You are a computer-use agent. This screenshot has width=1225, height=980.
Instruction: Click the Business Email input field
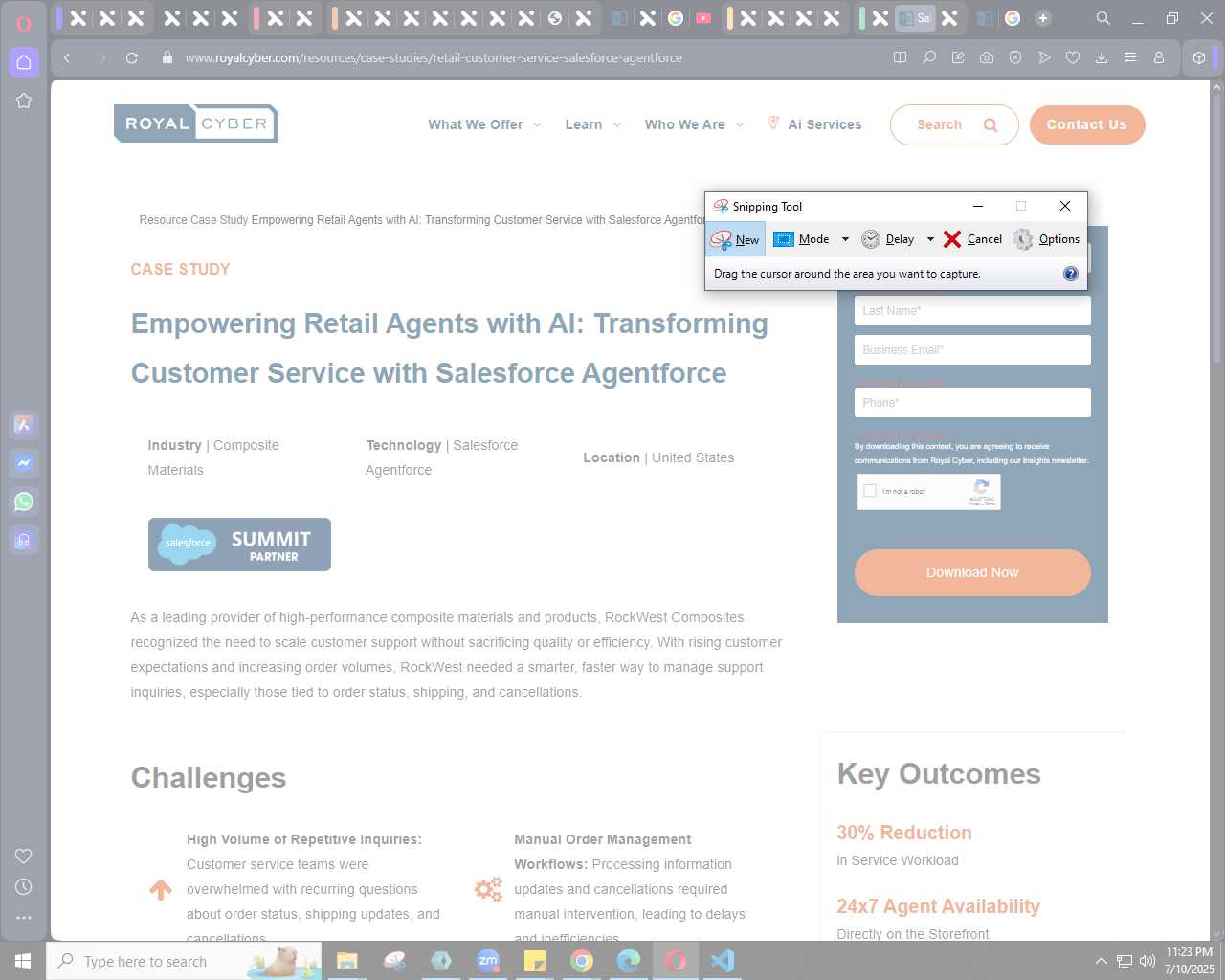point(972,349)
